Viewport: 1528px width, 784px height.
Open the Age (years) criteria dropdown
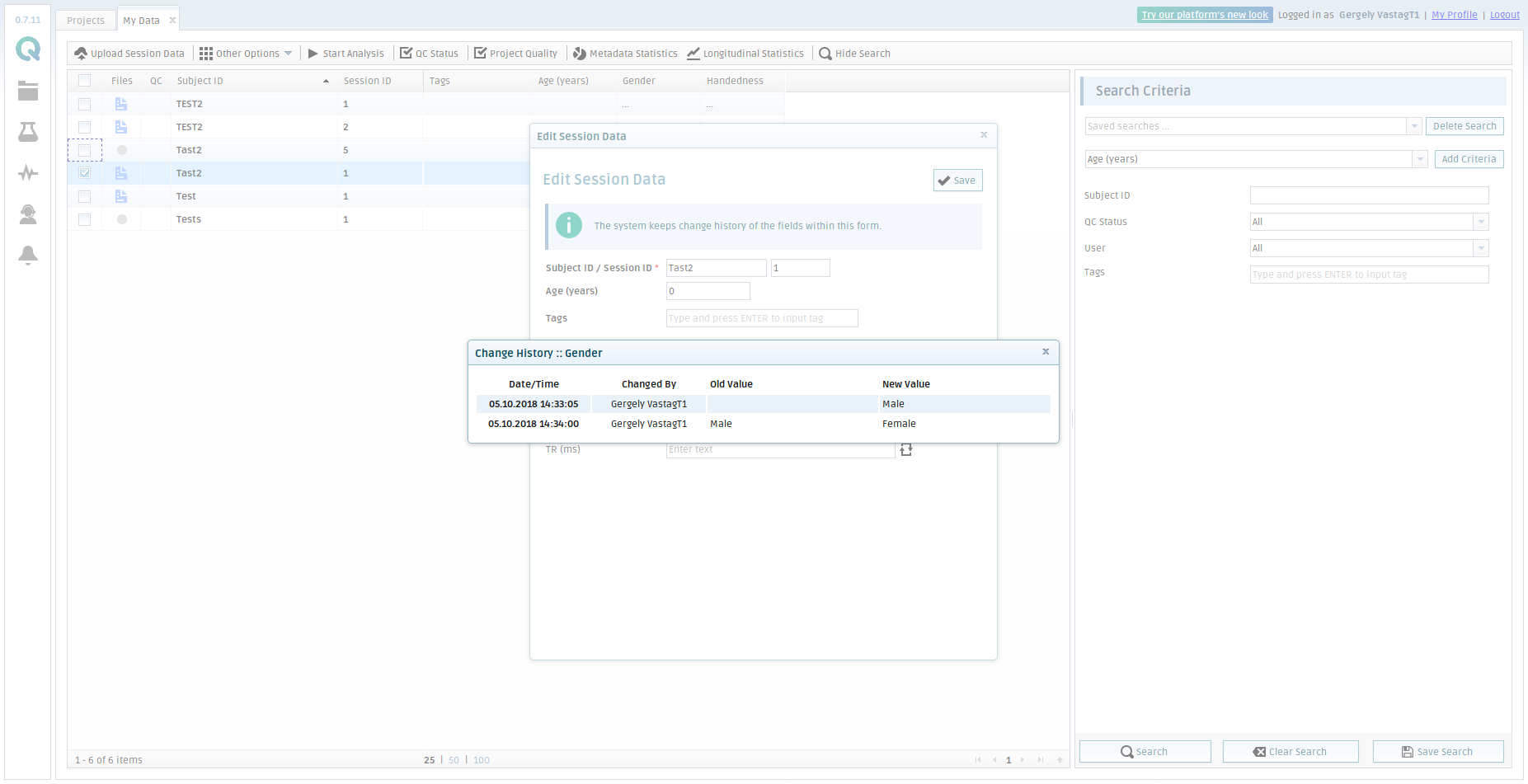(x=1419, y=159)
